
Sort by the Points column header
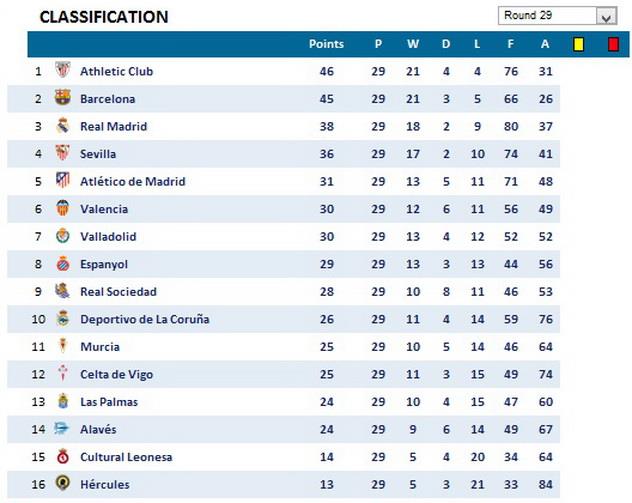(x=326, y=44)
